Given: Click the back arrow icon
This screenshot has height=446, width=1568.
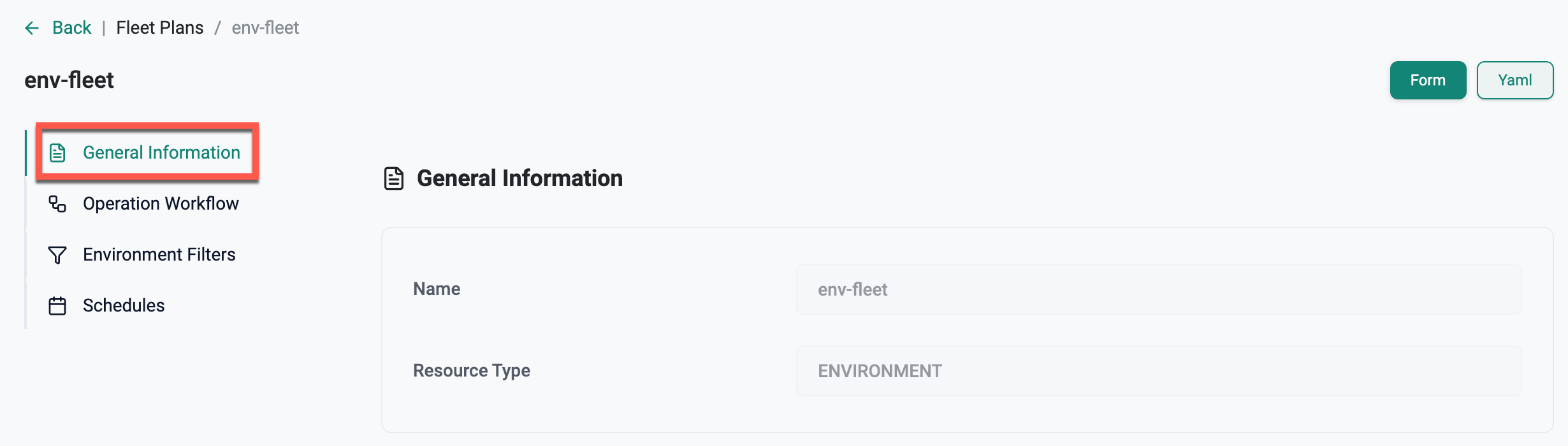Looking at the screenshot, I should point(32,28).
